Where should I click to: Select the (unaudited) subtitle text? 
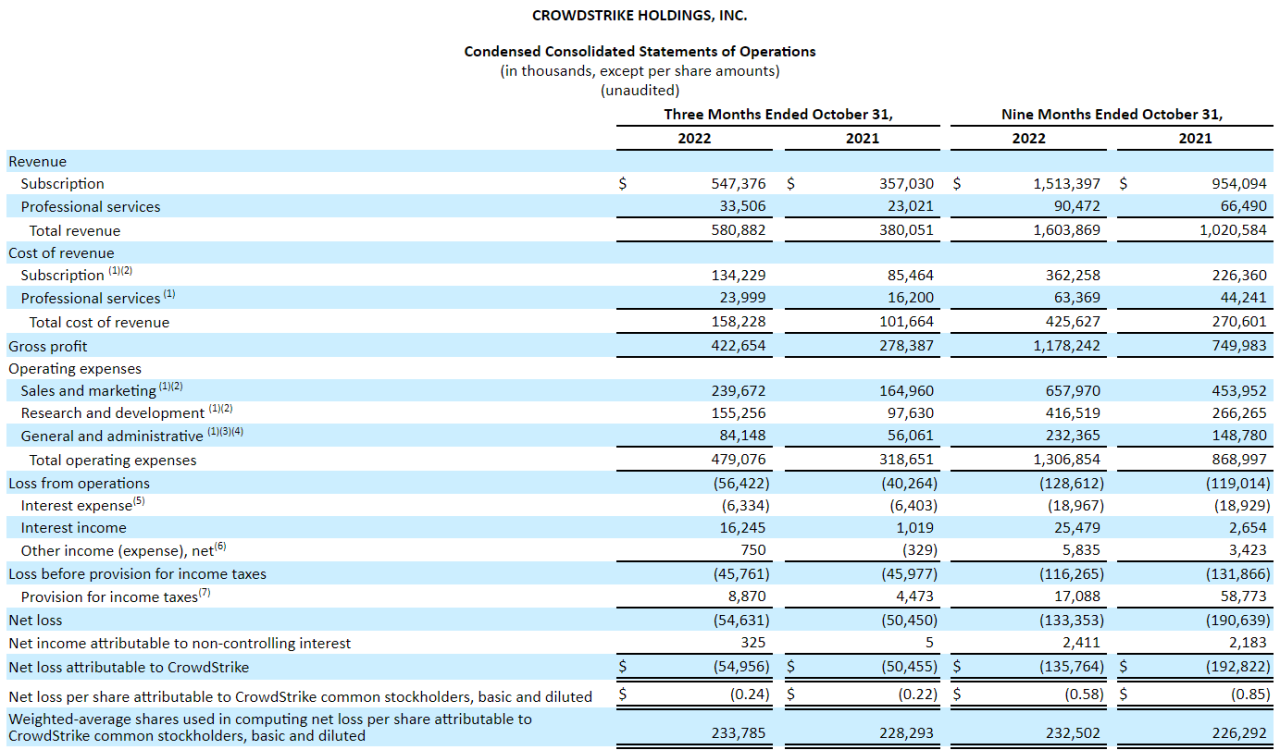pos(640,90)
